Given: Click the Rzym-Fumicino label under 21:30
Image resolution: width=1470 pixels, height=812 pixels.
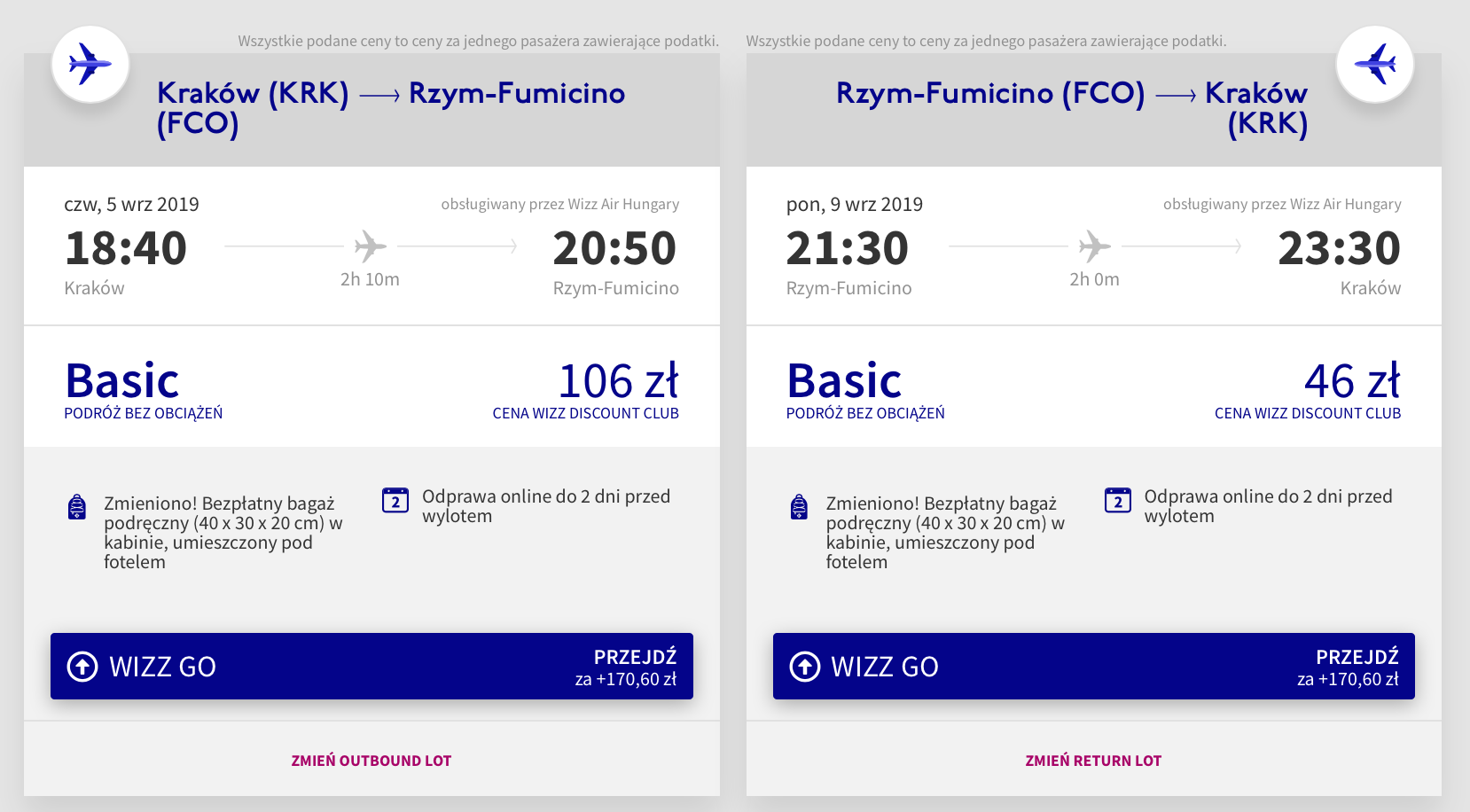Looking at the screenshot, I should pyautogui.click(x=849, y=288).
